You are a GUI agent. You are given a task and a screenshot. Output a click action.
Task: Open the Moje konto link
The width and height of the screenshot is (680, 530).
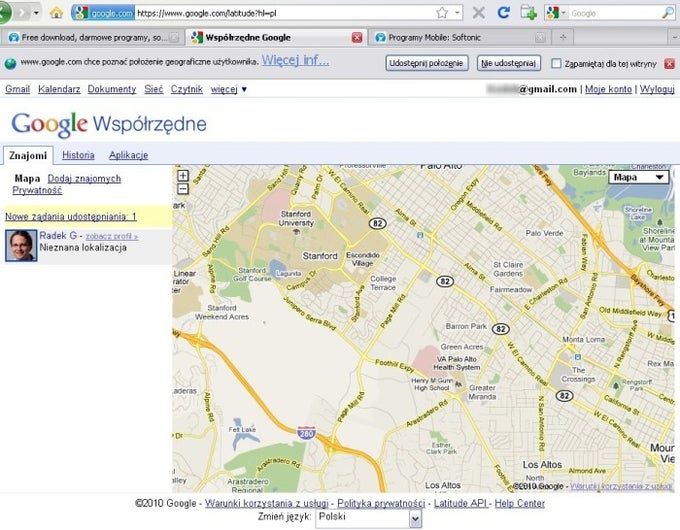[x=608, y=89]
